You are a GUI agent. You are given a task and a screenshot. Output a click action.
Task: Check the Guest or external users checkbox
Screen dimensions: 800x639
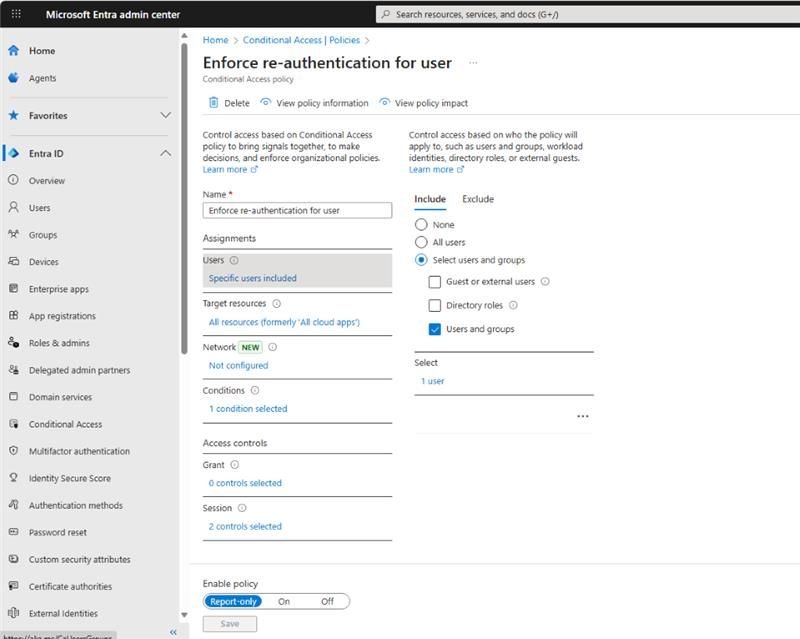[434, 280]
